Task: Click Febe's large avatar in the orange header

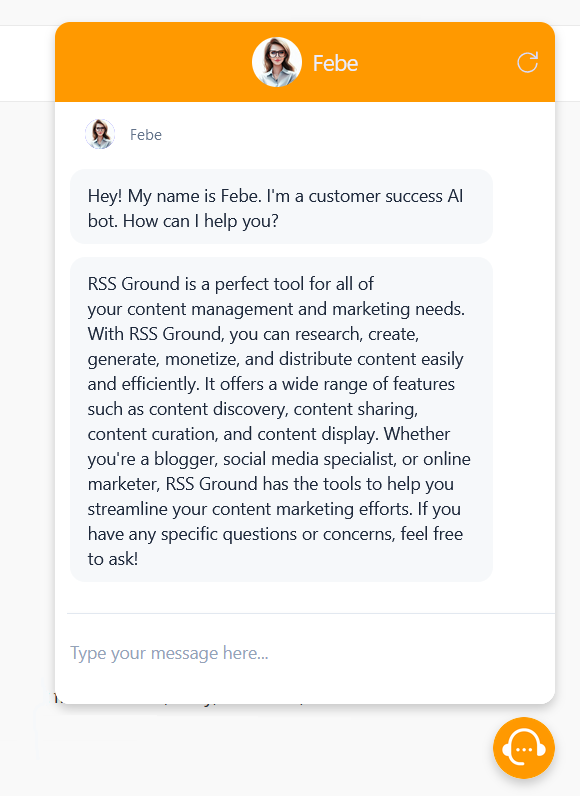Action: click(277, 62)
